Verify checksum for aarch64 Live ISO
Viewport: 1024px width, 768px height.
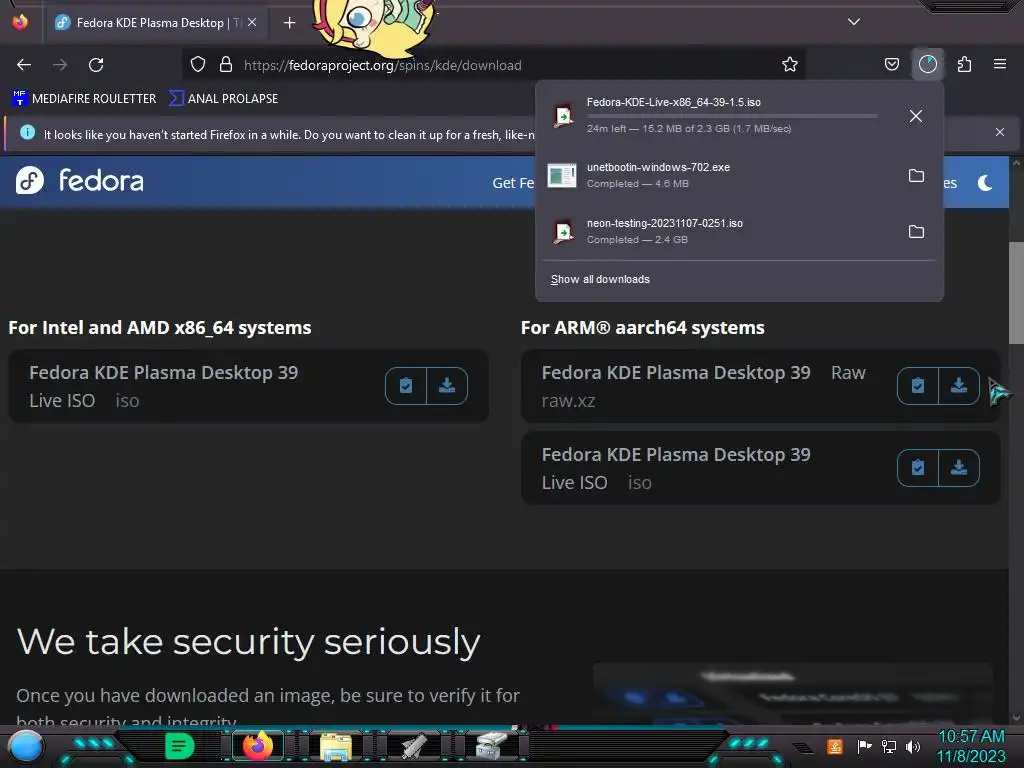pos(918,468)
